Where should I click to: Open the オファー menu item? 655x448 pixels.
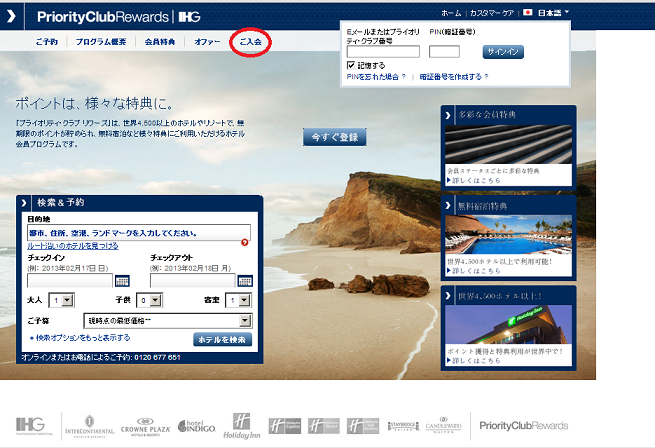[207, 42]
